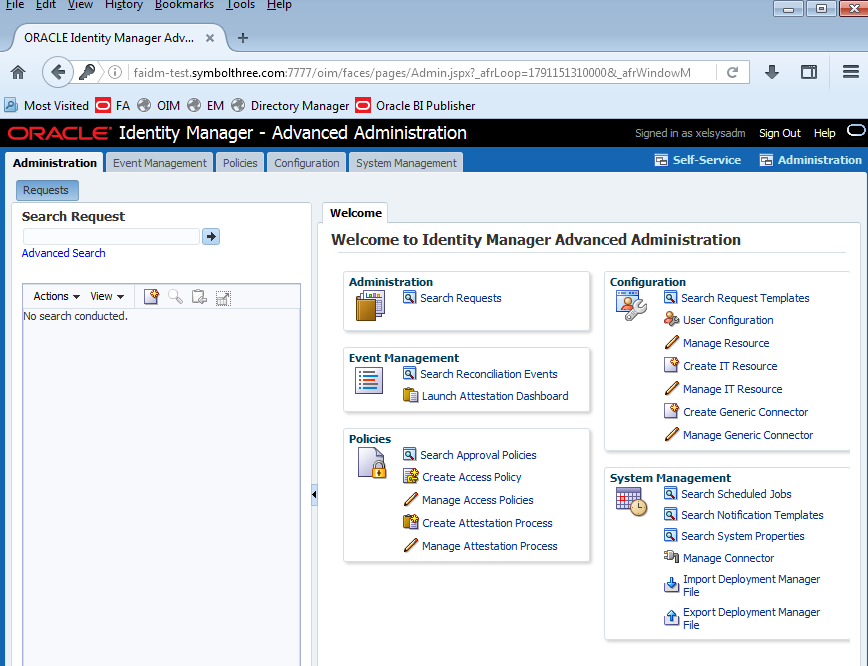The image size is (868, 666).
Task: Open the Actions dropdown menu
Action: (x=57, y=296)
